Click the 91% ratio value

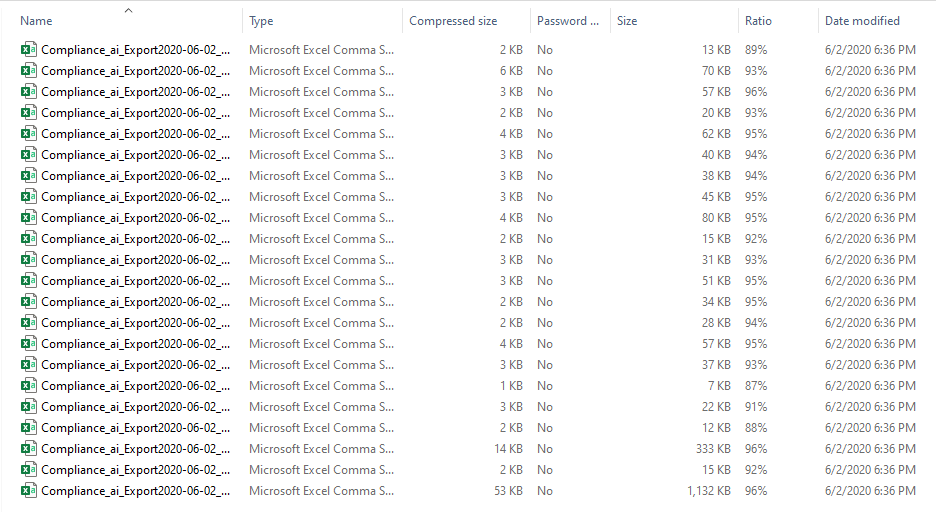click(756, 407)
